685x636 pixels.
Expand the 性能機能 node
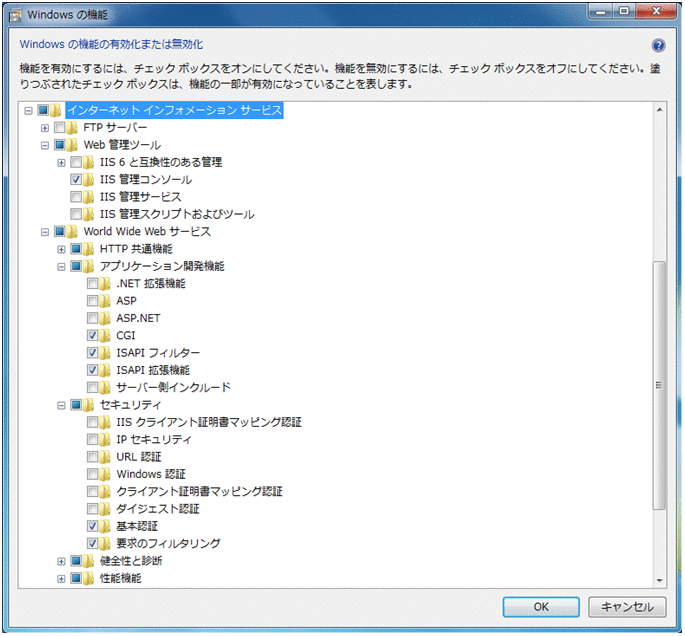pos(61,579)
